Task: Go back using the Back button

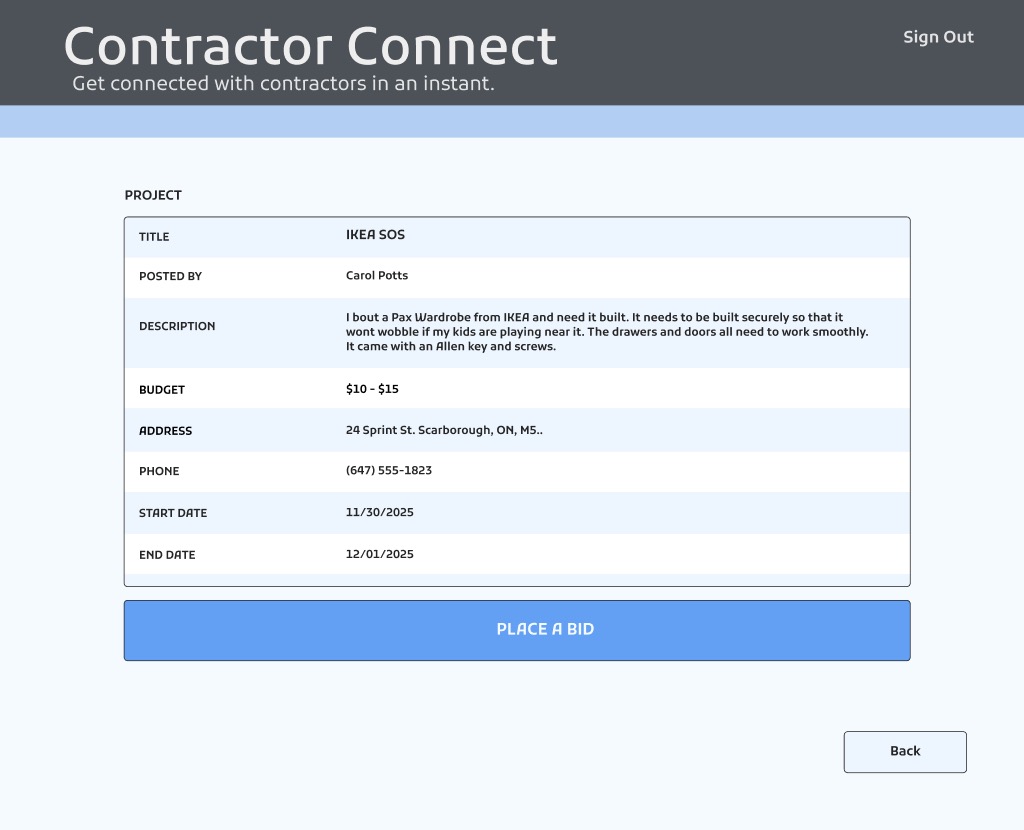Action: tap(905, 752)
